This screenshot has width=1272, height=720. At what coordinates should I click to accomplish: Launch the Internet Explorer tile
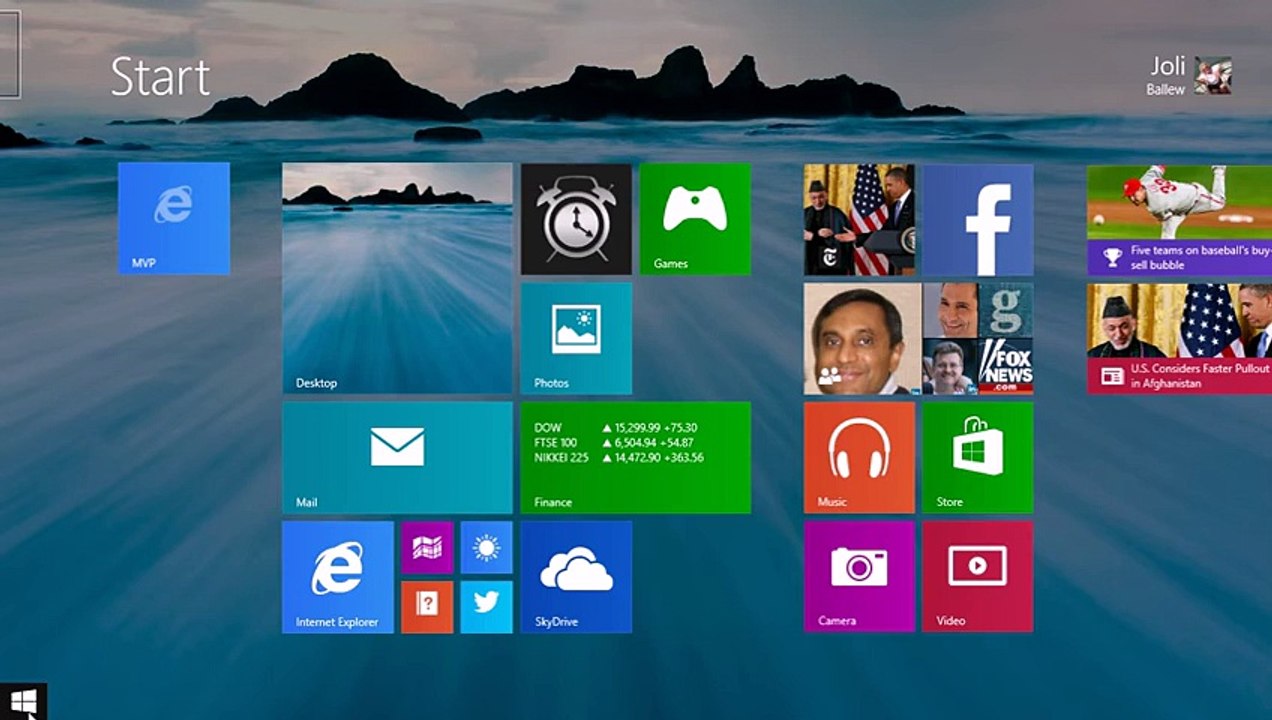pyautogui.click(x=337, y=577)
